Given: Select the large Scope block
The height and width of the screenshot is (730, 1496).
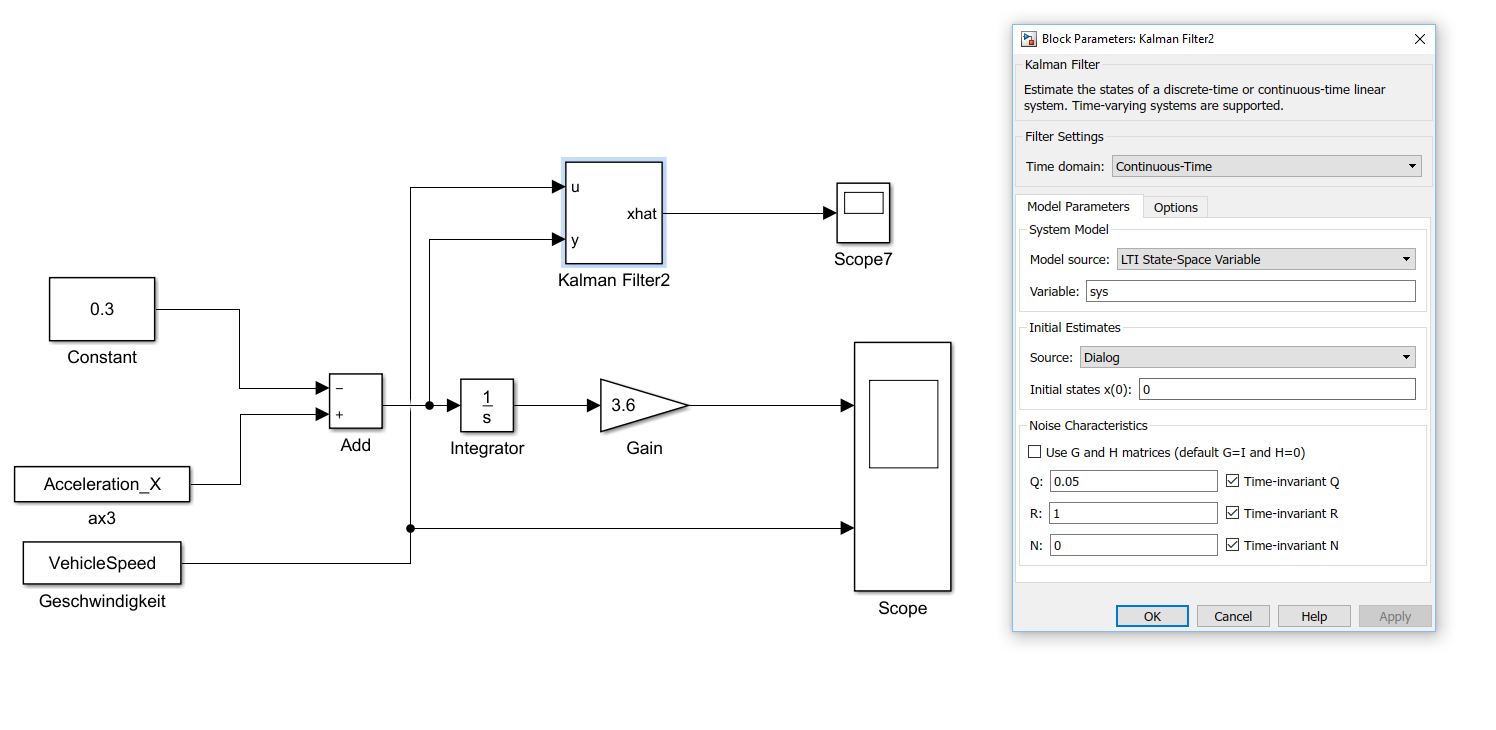Looking at the screenshot, I should [x=902, y=466].
